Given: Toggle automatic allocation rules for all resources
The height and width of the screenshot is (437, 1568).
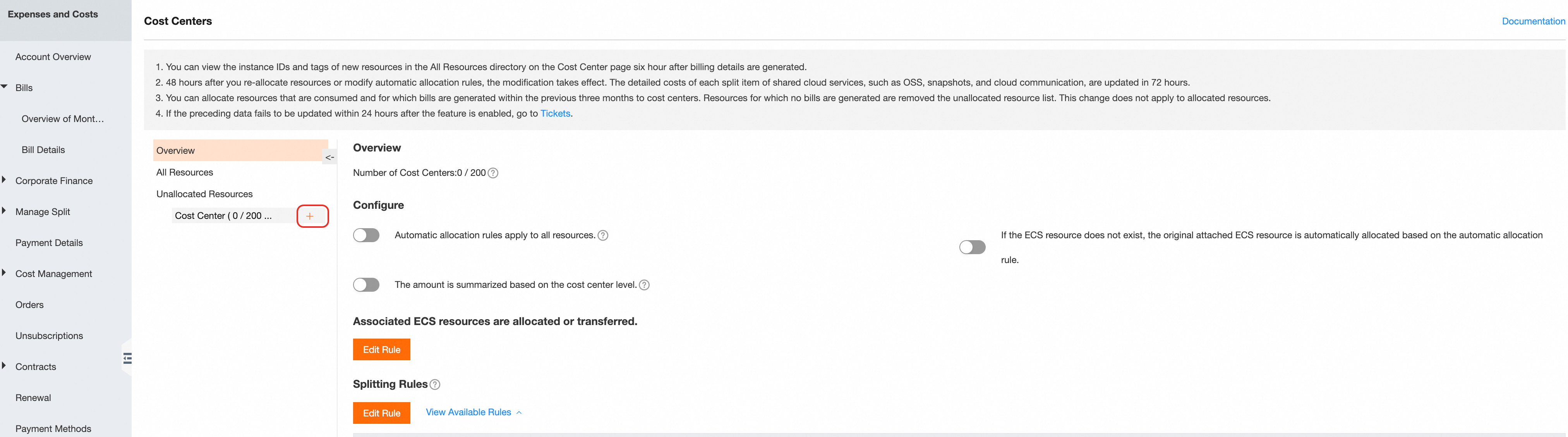Looking at the screenshot, I should [x=366, y=235].
